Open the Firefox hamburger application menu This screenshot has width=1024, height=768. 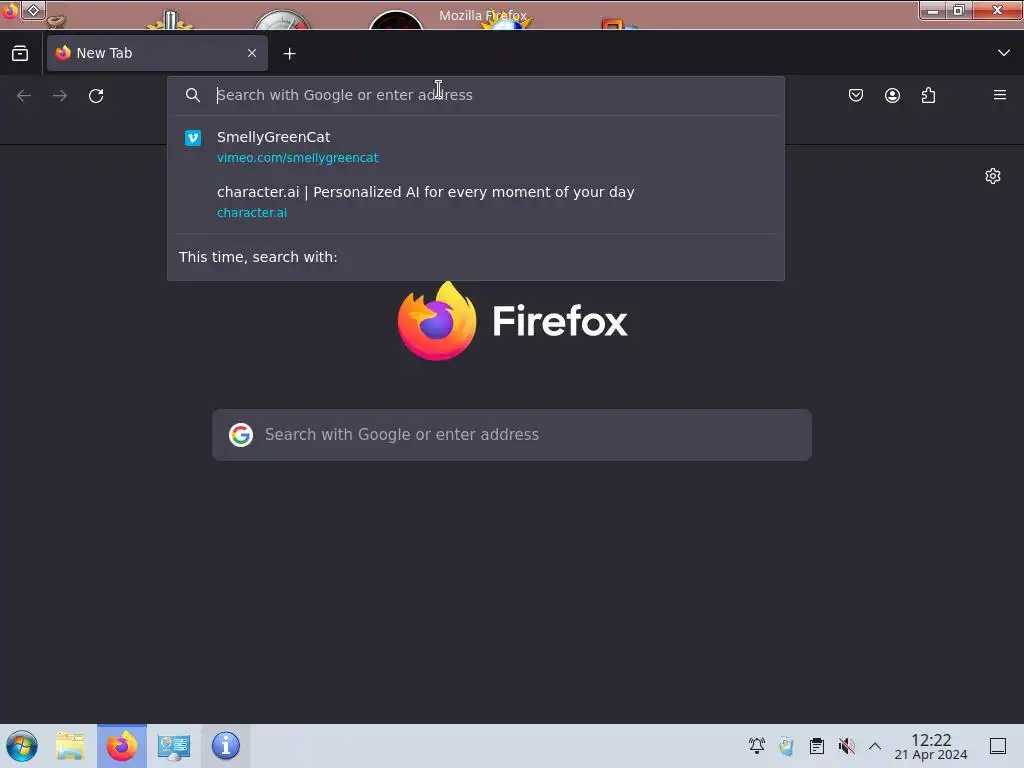[1000, 95]
